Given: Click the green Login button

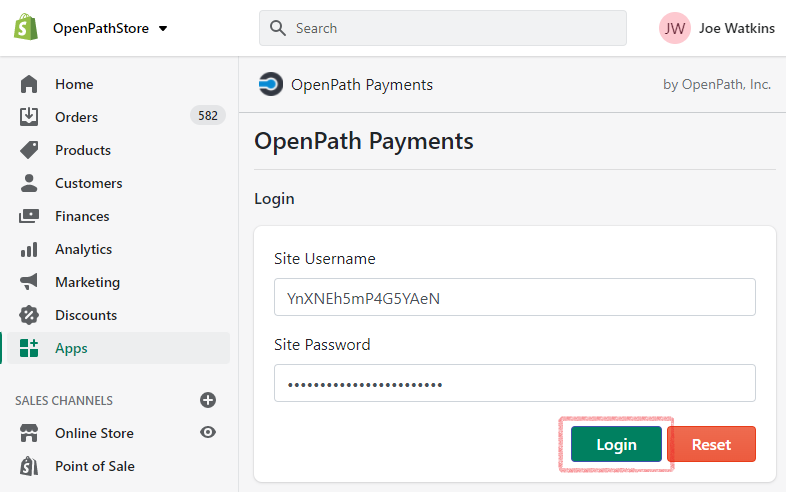Looking at the screenshot, I should click(x=616, y=444).
